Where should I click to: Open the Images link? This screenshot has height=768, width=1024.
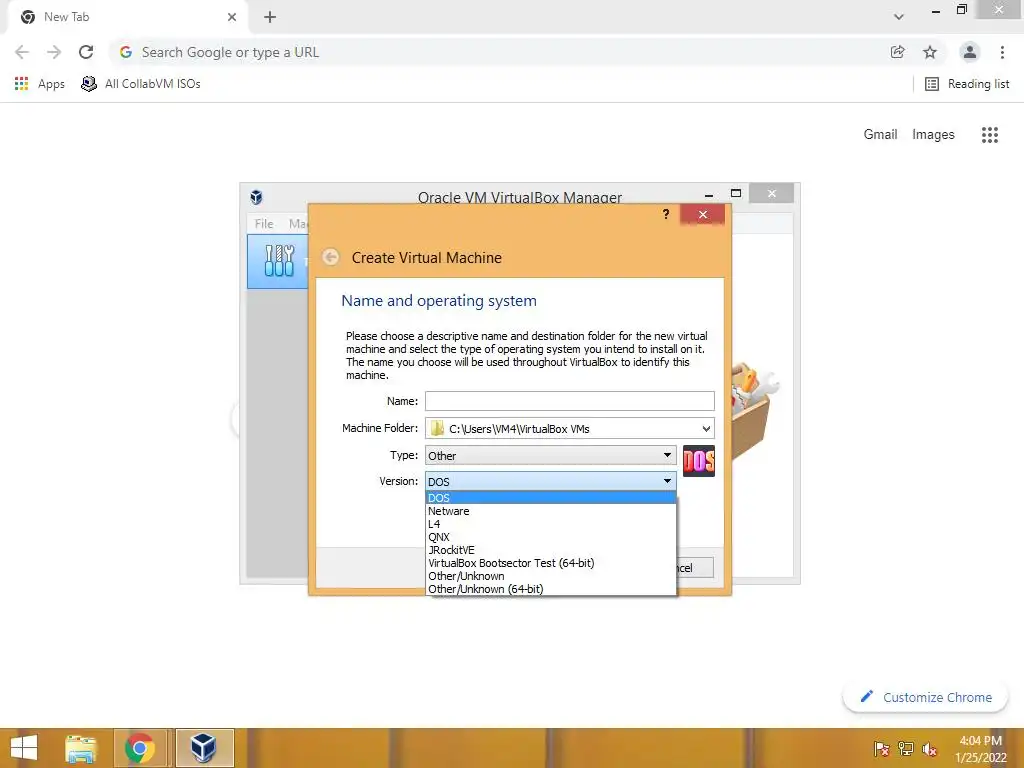pos(933,135)
